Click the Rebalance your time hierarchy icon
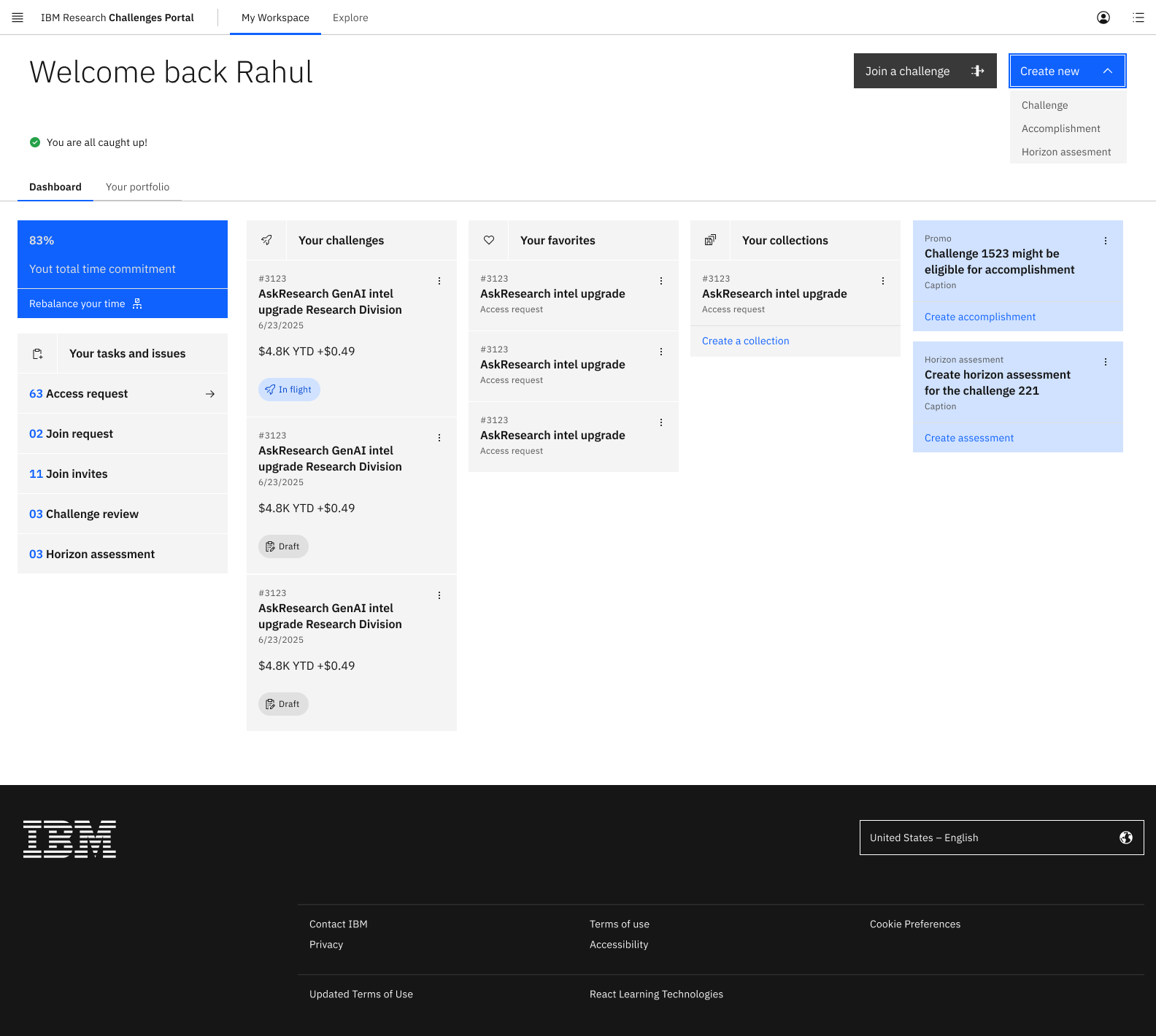This screenshot has width=1156, height=1036. (x=137, y=304)
